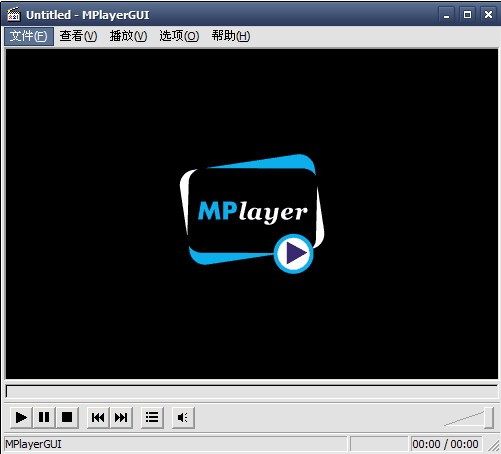
Task: Start playback with the Play button
Action: [21, 417]
